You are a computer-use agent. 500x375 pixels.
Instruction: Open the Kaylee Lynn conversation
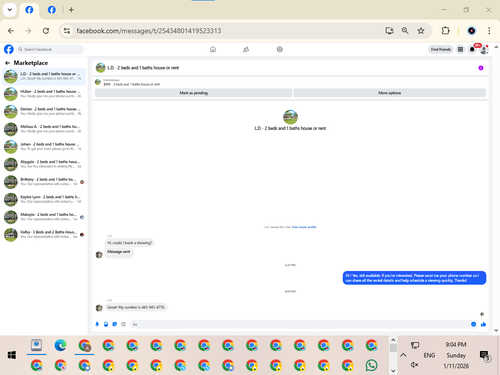click(x=44, y=199)
